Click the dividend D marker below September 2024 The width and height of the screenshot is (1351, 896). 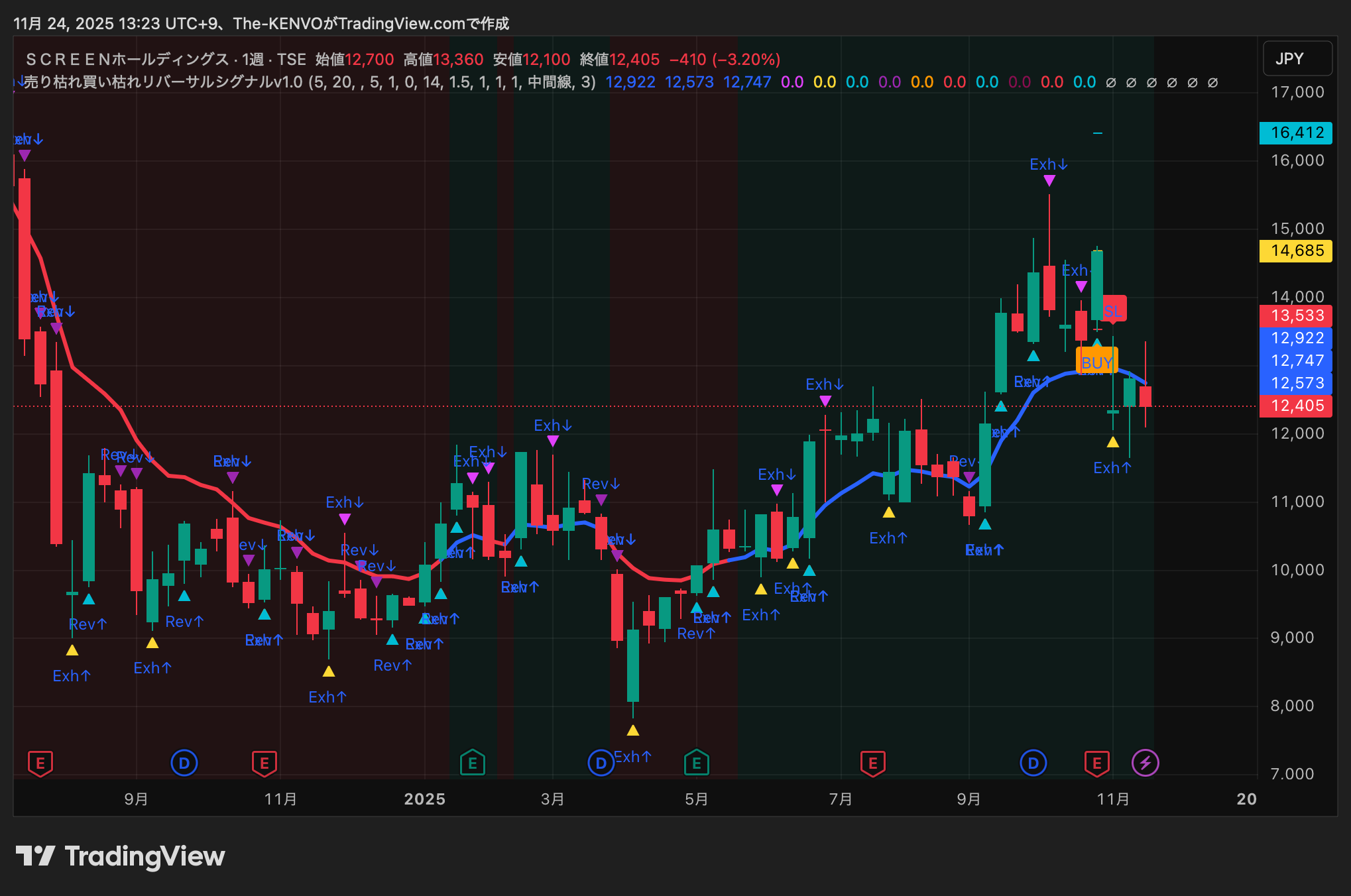pyautogui.click(x=184, y=763)
